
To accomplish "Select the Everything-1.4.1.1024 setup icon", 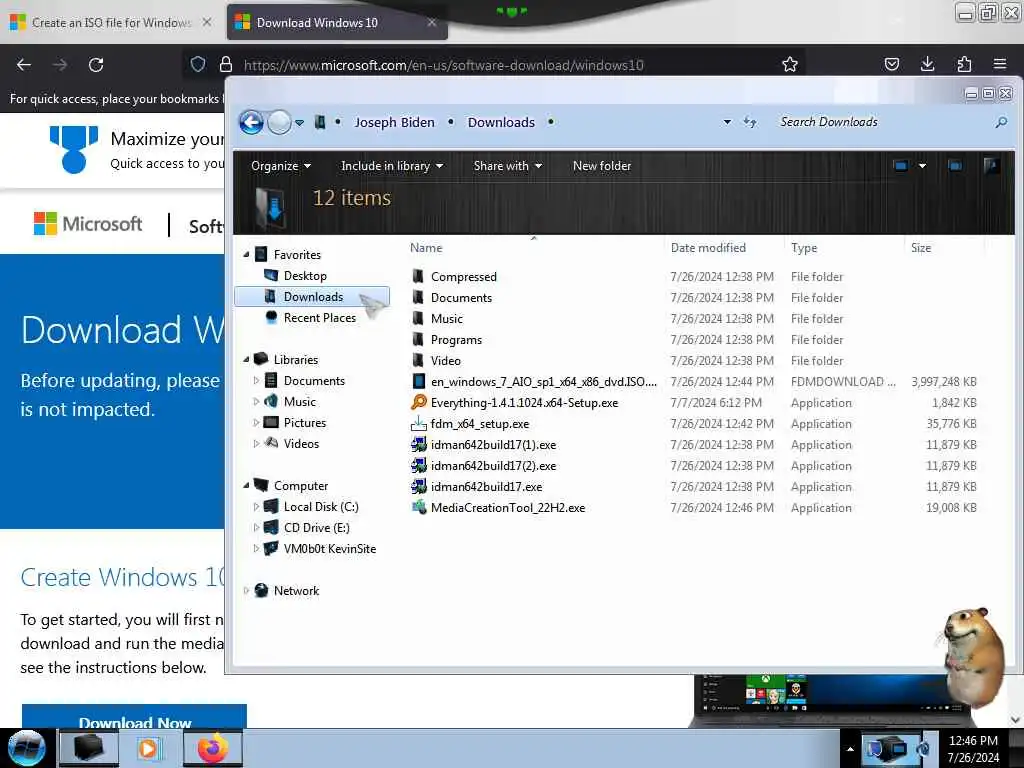I will [419, 402].
